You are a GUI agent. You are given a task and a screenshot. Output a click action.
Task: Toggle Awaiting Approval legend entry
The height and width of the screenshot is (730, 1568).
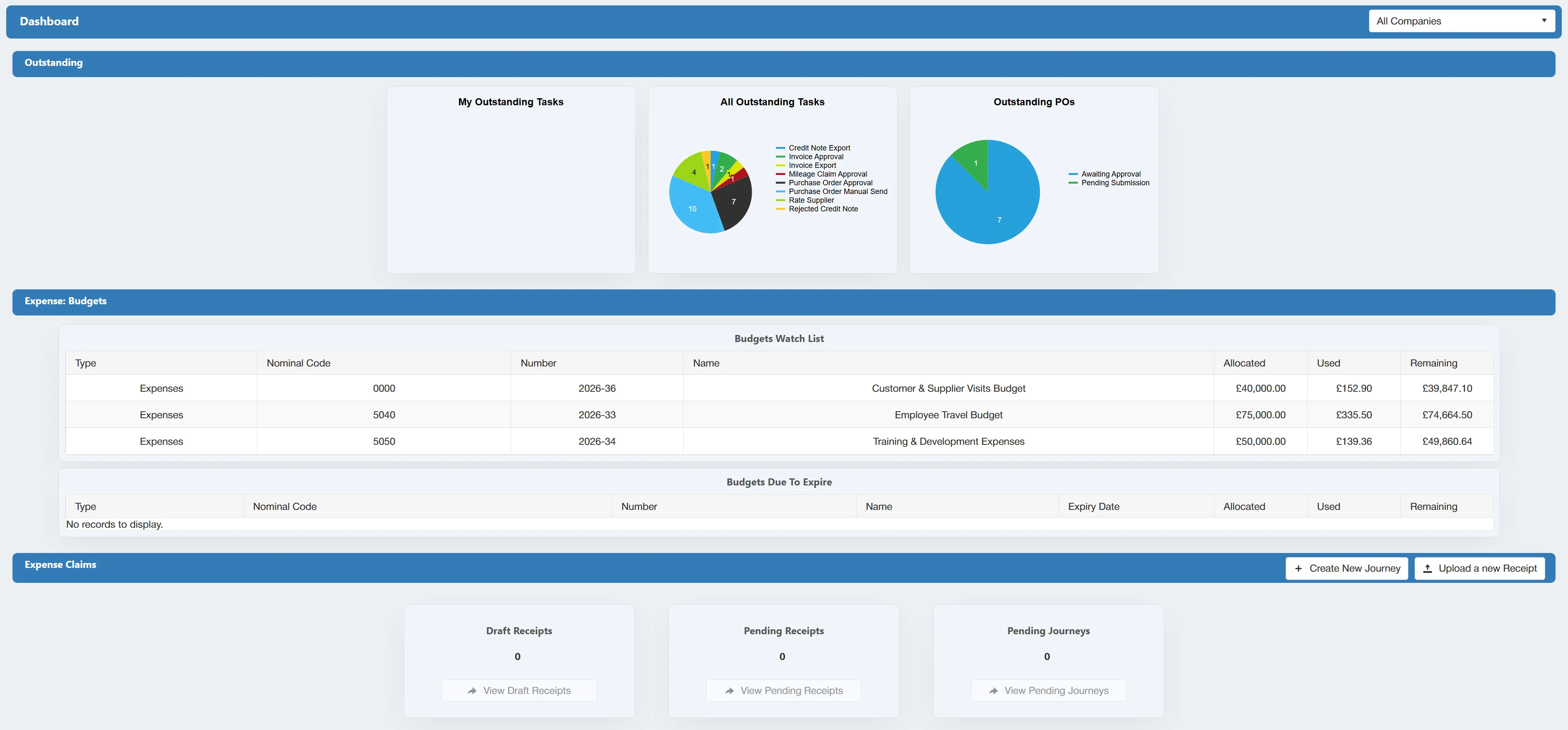click(1104, 174)
